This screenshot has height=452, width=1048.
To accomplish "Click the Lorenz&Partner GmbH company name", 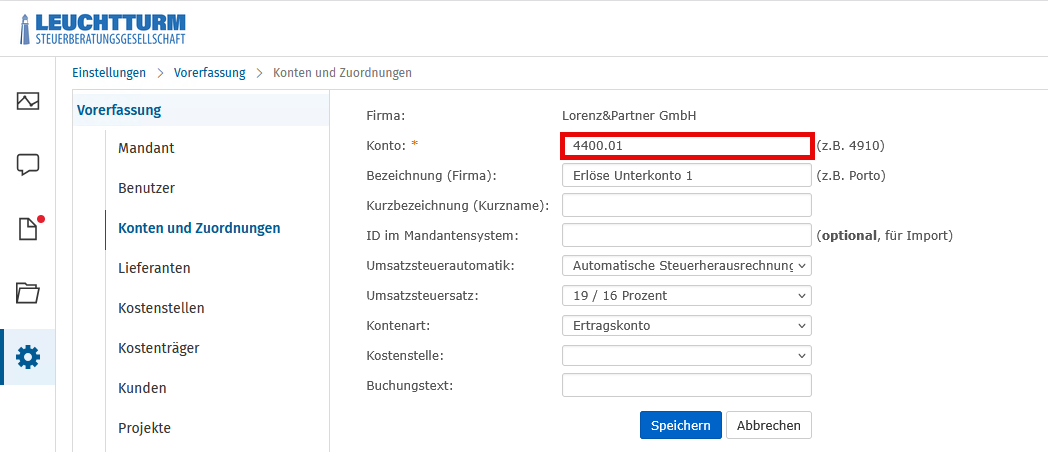I will pos(629,116).
